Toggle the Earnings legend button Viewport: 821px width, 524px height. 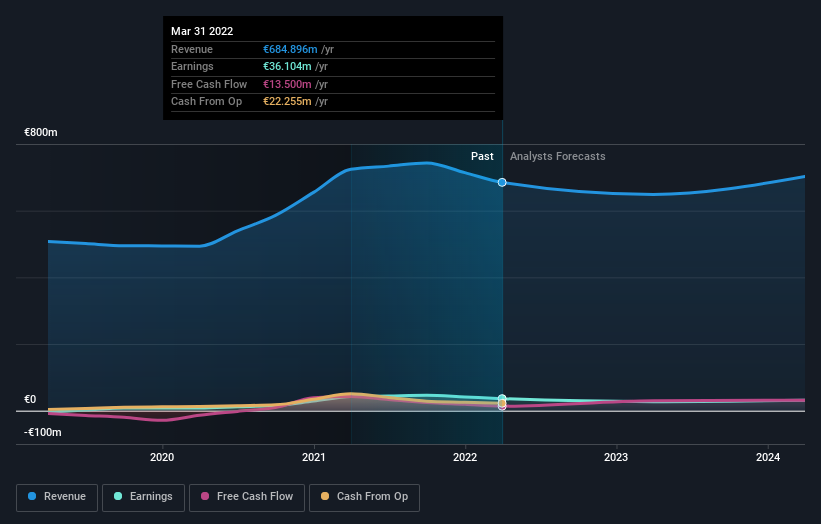(x=143, y=497)
